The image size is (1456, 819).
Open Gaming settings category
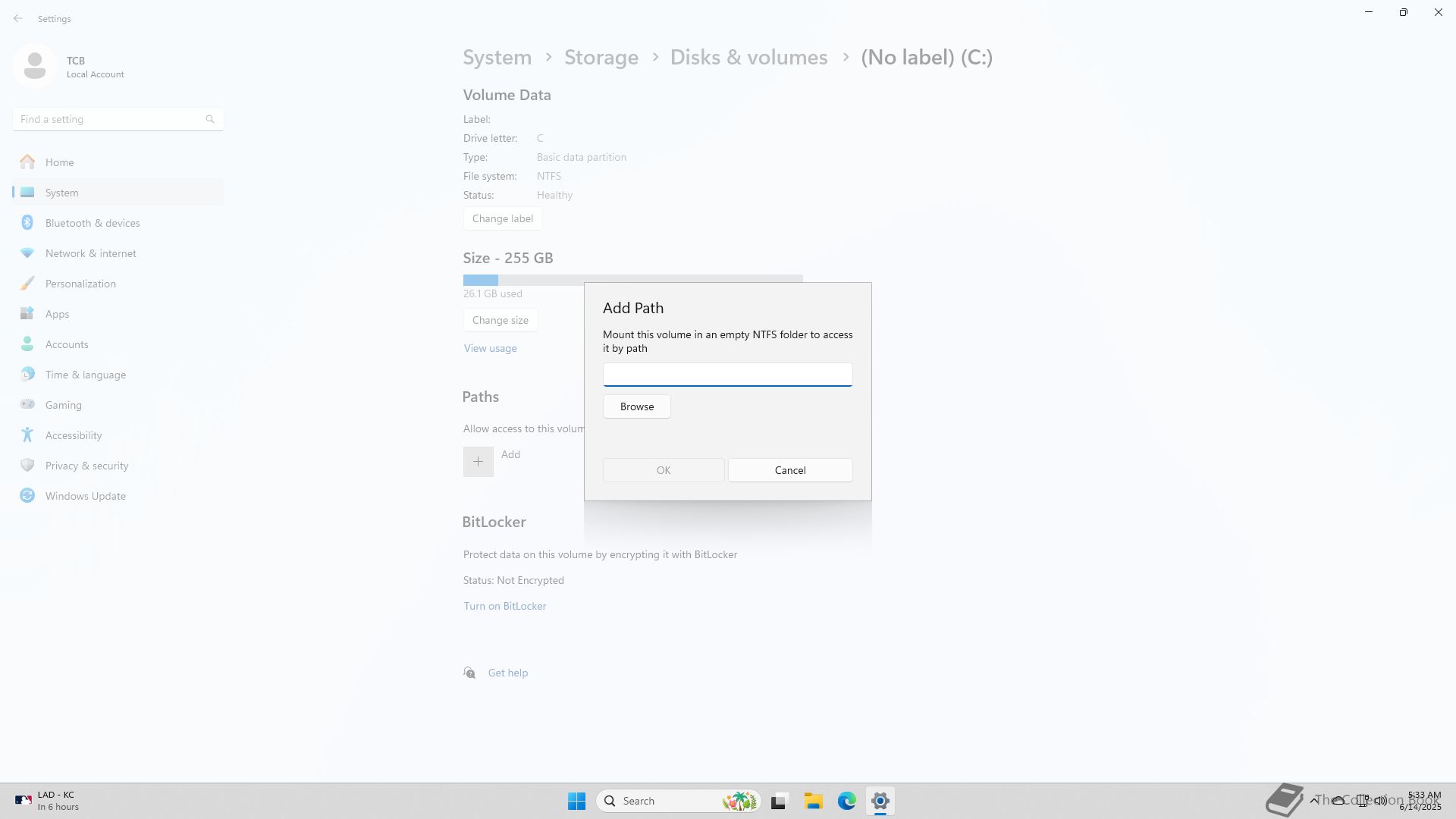click(x=63, y=405)
